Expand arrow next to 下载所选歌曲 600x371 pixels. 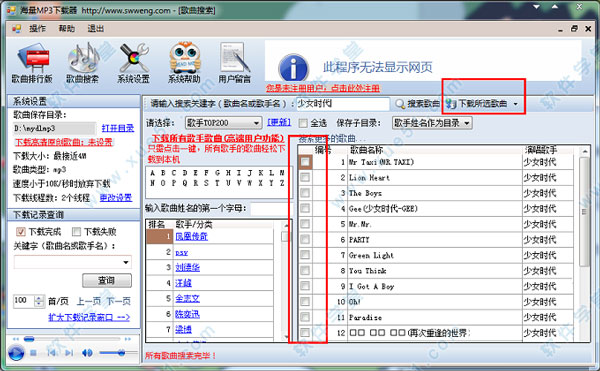coord(515,104)
